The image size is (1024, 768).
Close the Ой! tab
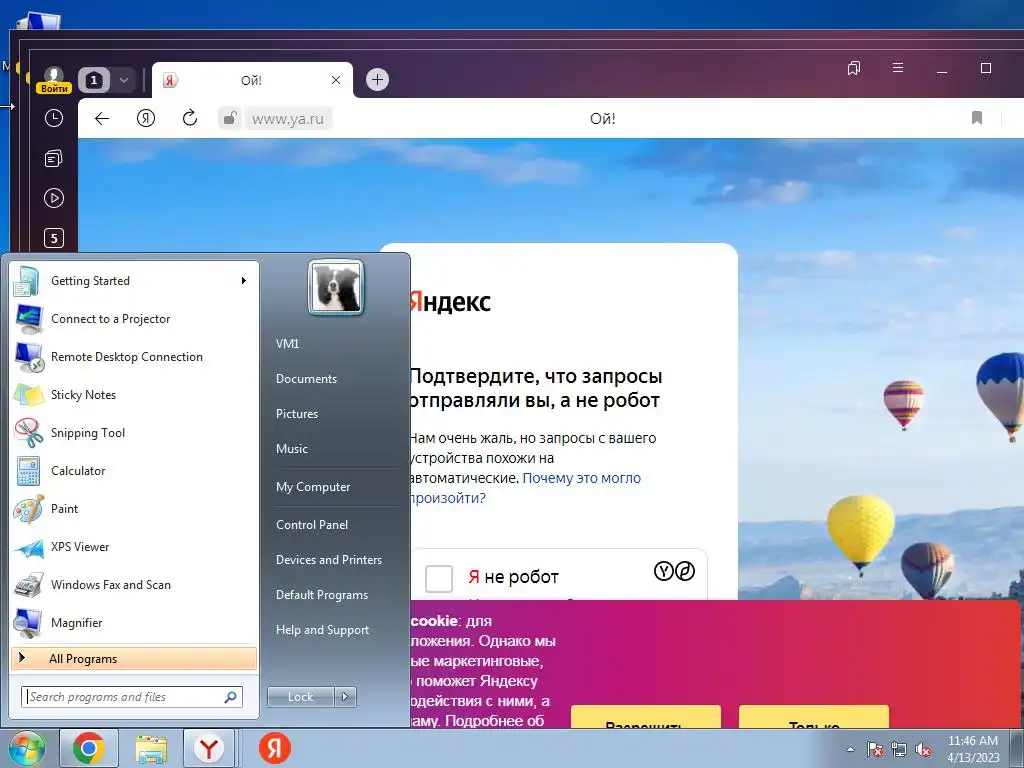(x=336, y=80)
